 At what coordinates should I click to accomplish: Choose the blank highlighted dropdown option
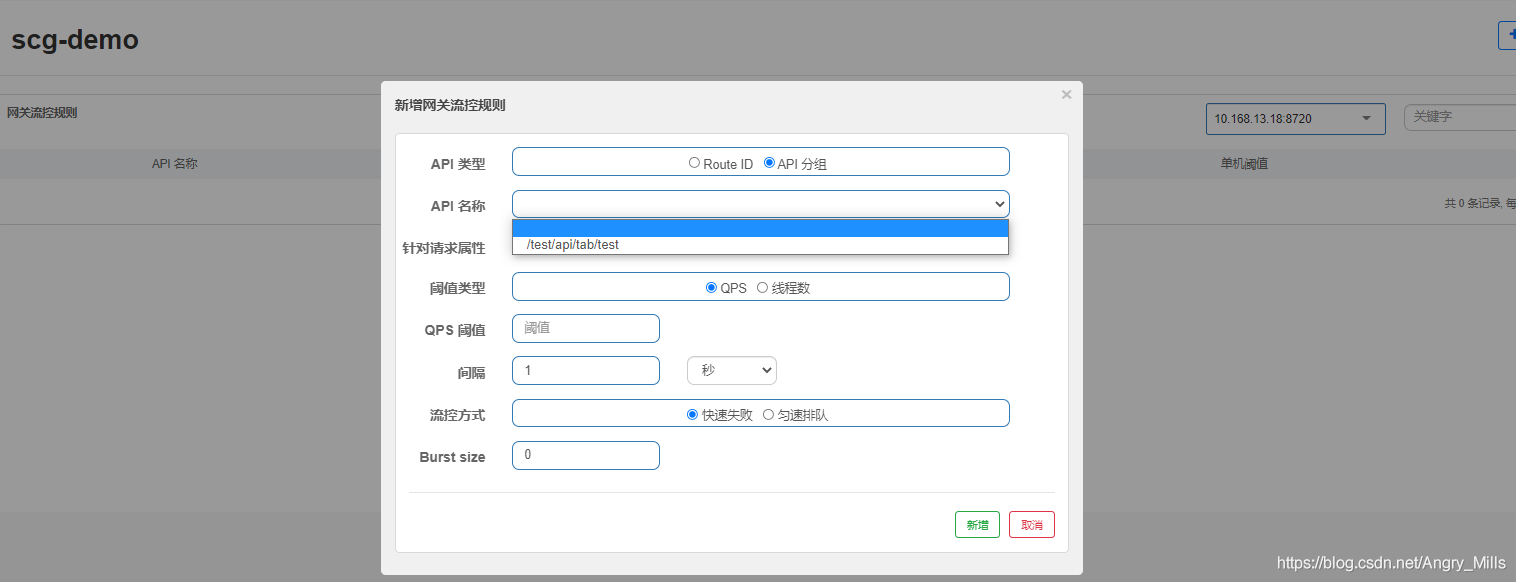760,228
